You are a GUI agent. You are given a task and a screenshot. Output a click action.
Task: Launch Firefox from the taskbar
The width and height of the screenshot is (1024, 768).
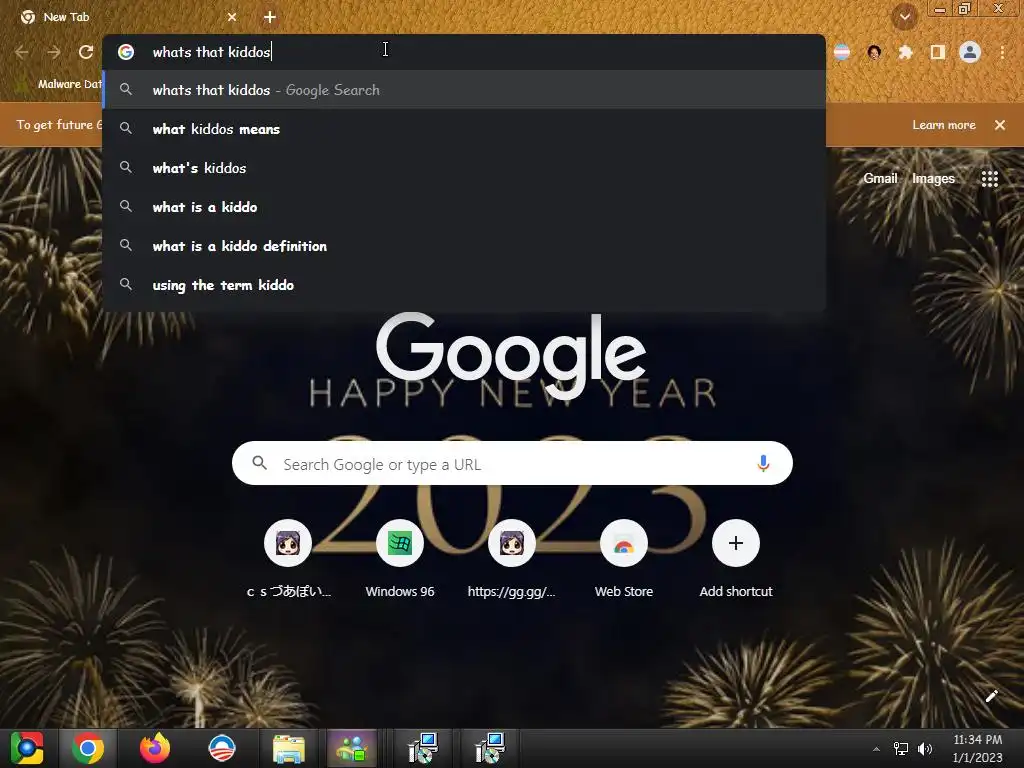[x=155, y=748]
